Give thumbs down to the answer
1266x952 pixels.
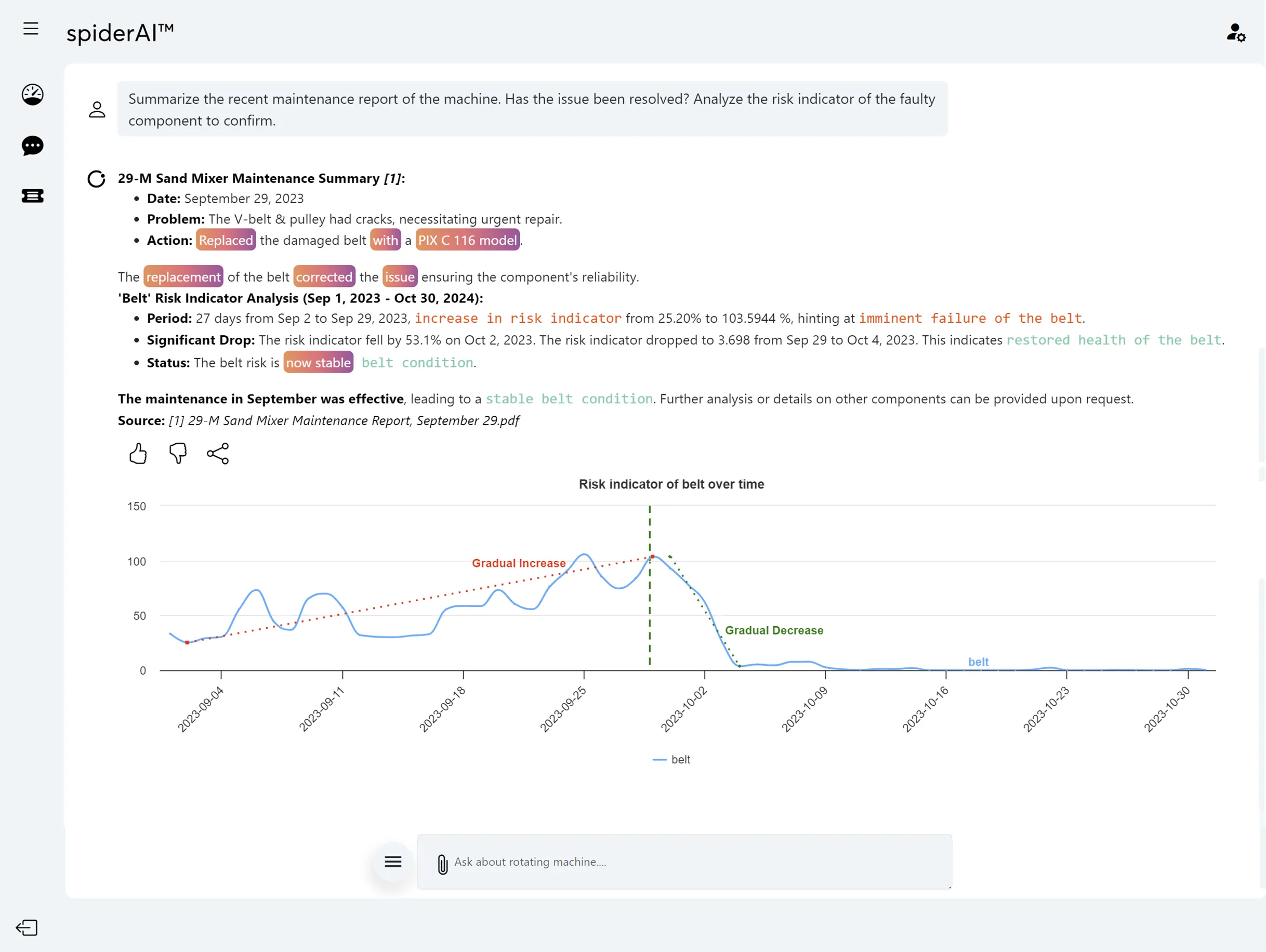tap(177, 454)
